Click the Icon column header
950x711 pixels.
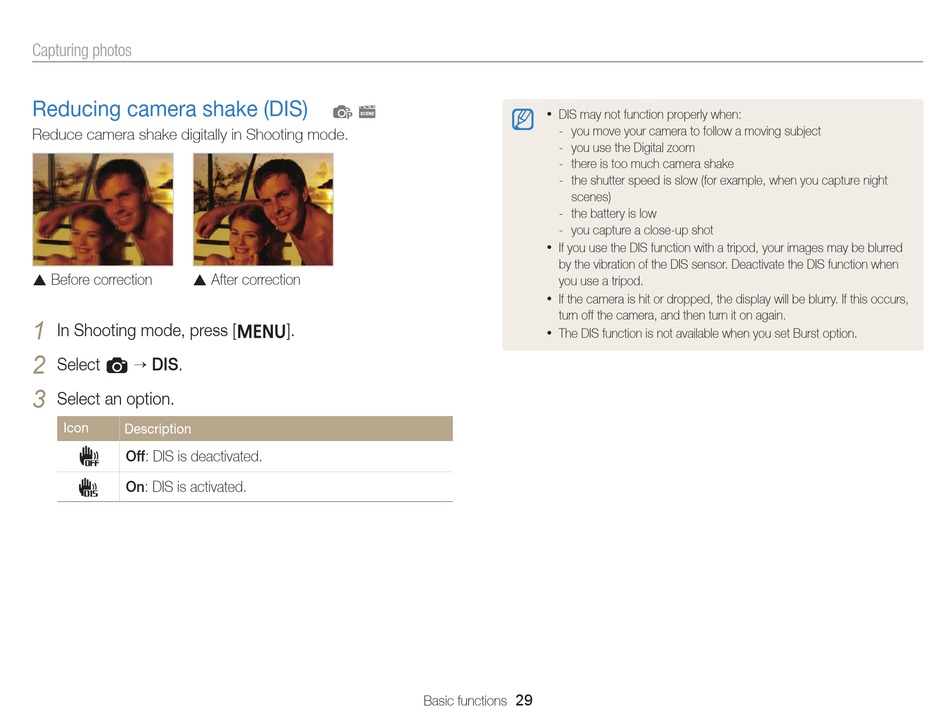click(x=76, y=428)
